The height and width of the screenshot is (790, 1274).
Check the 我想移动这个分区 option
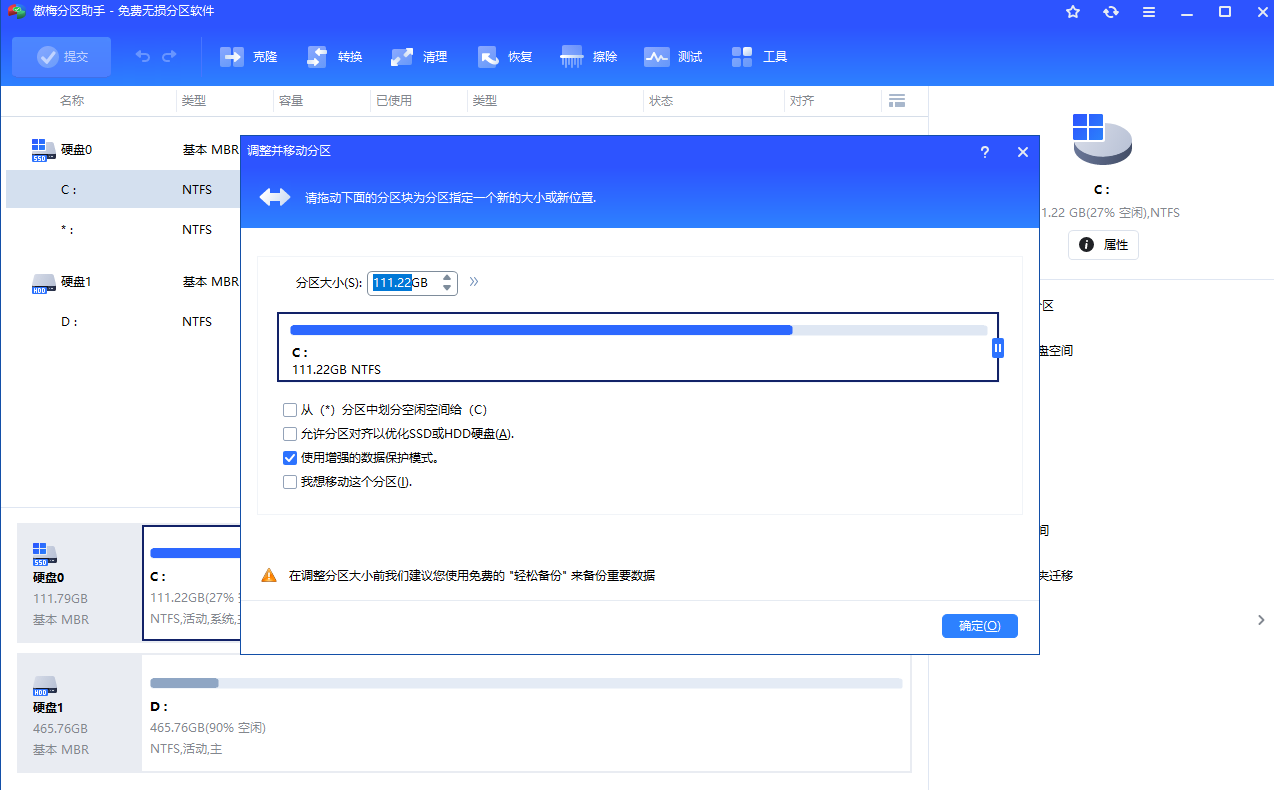tap(289, 481)
